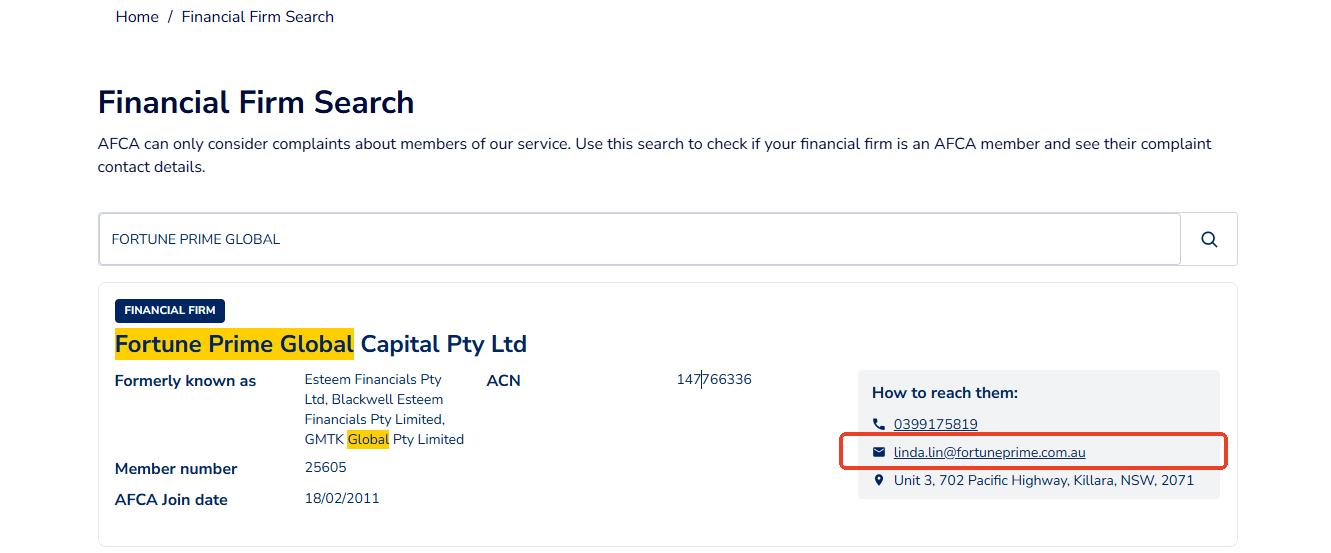Focus the firm search text field
The height and width of the screenshot is (553, 1331).
[639, 239]
